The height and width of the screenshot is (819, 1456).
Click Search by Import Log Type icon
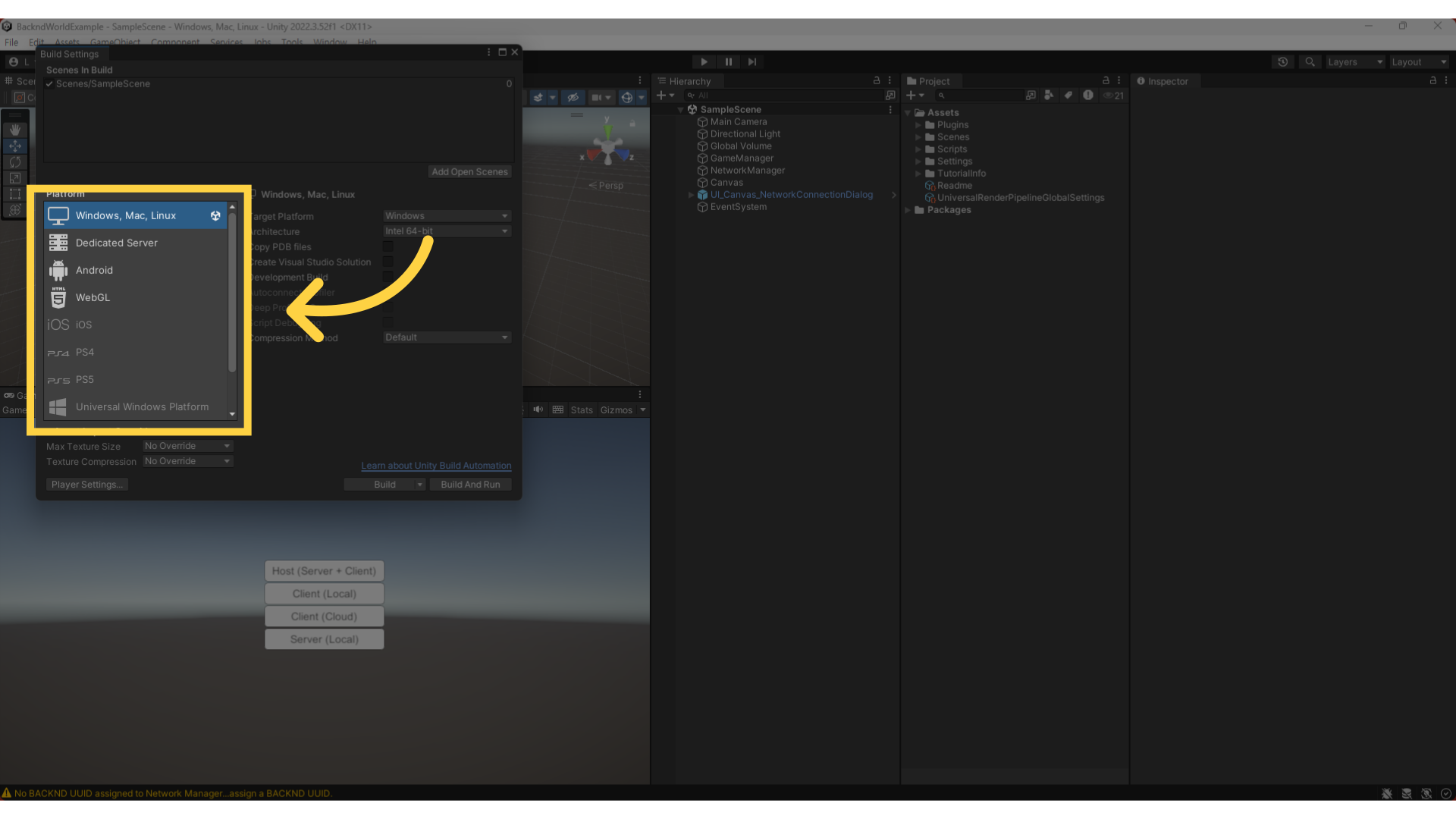pos(1088,96)
